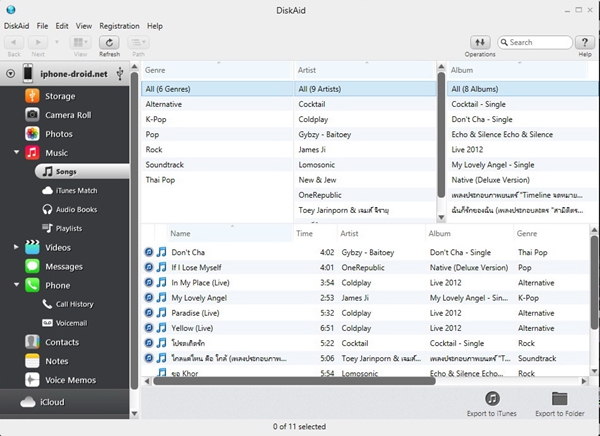
Task: Sort songs by Time column header
Action: point(315,234)
